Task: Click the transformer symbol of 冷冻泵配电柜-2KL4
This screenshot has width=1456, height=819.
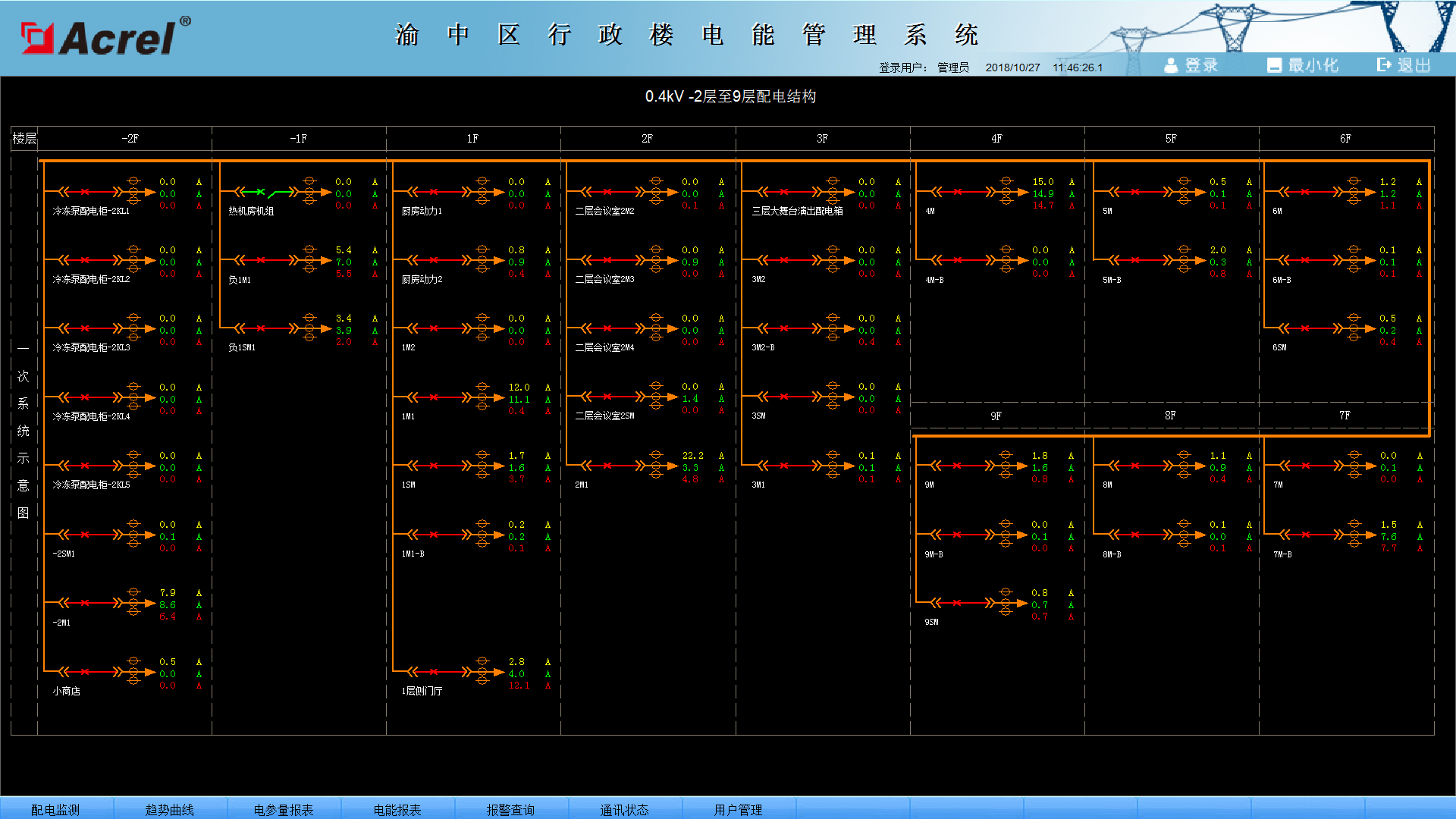Action: 133,397
